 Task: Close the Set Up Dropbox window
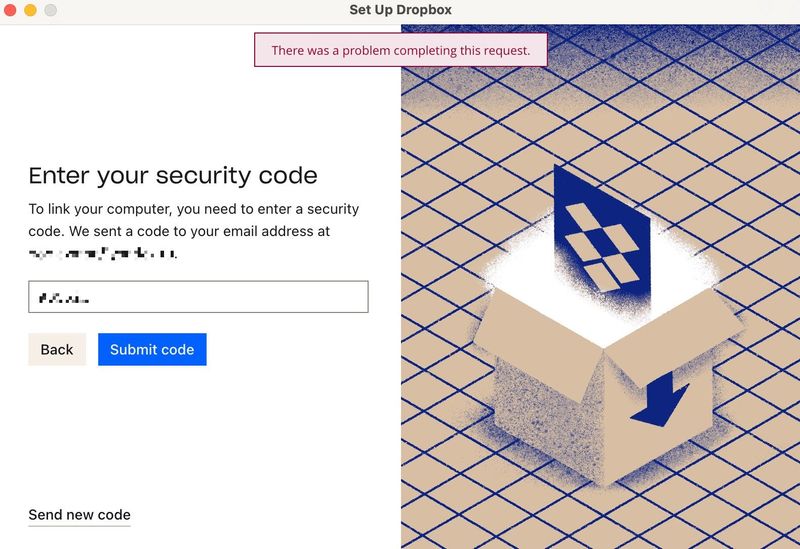pyautogui.click(x=11, y=10)
